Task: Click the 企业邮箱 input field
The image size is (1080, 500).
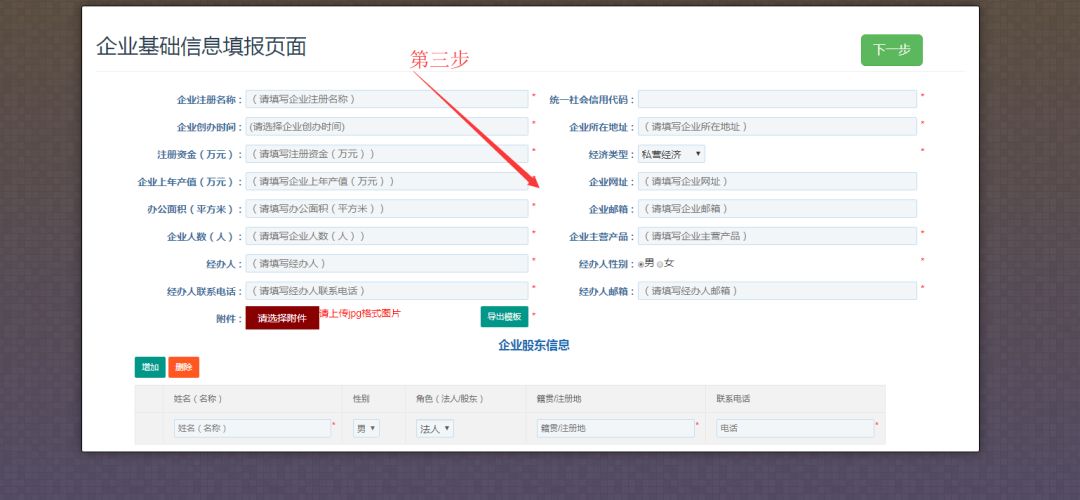Action: click(x=777, y=209)
